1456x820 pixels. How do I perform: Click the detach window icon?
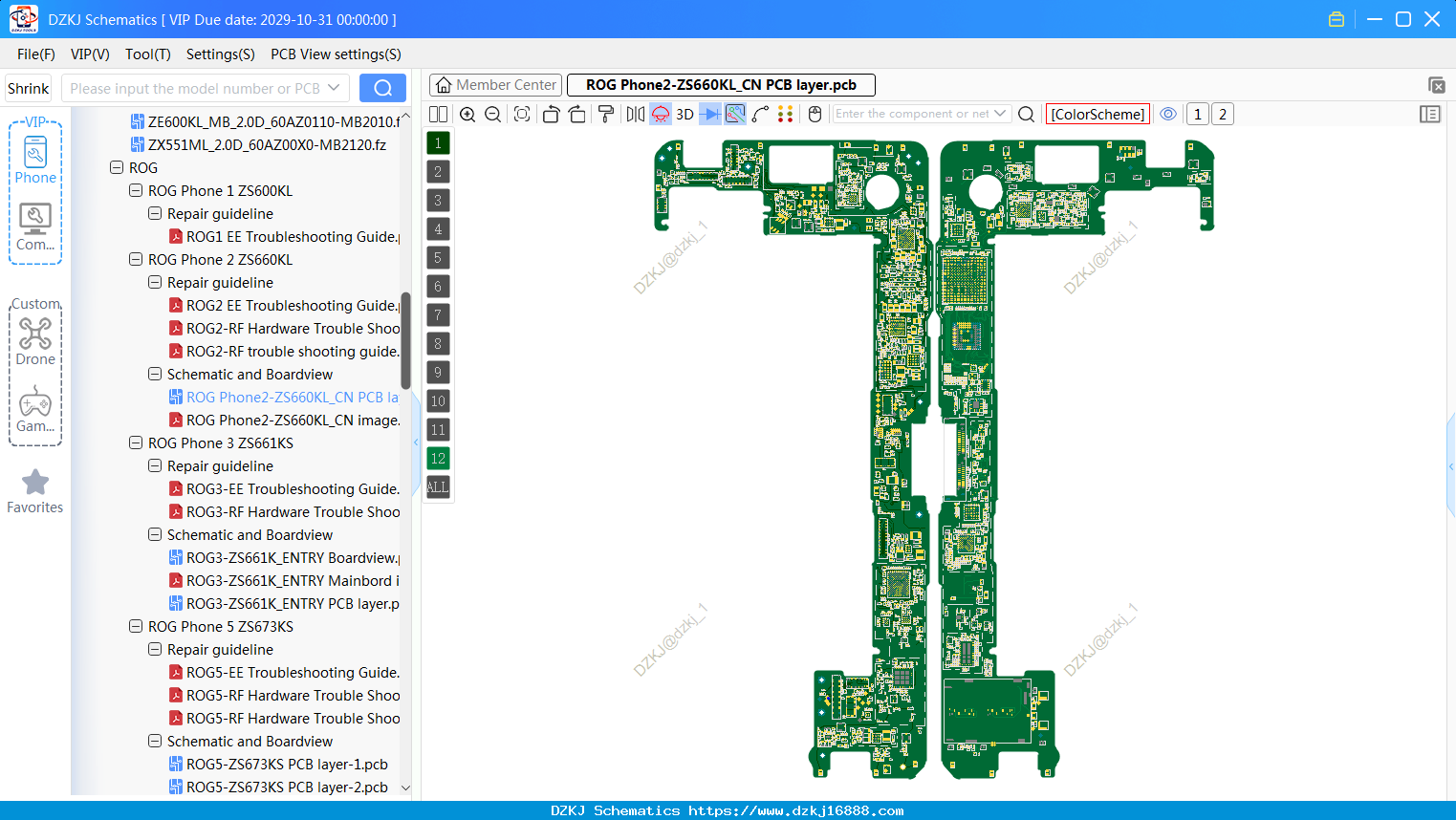coord(1436,85)
